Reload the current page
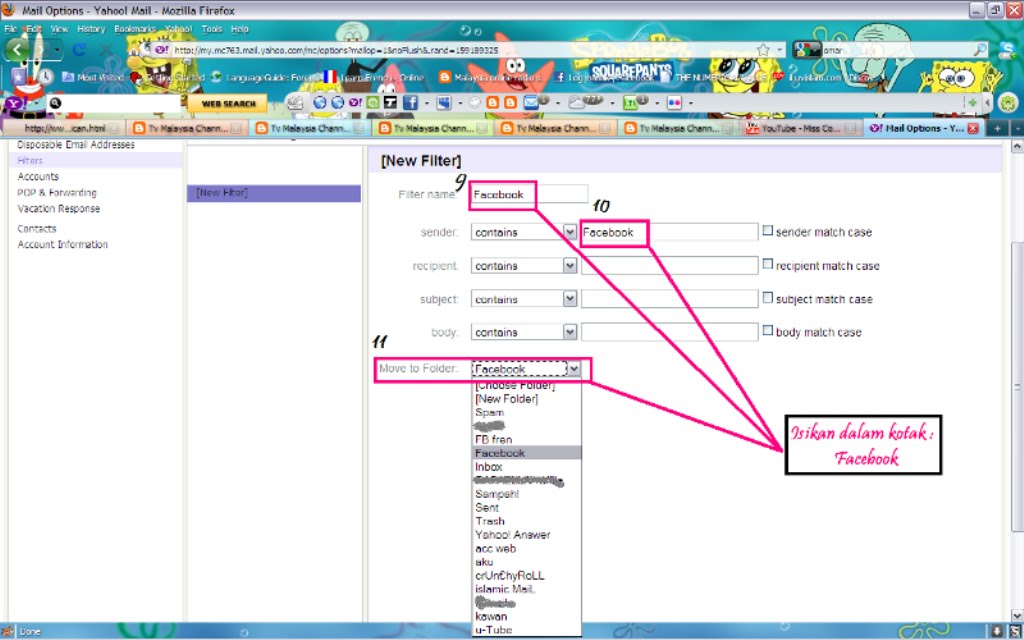Image resolution: width=1024 pixels, height=640 pixels. coord(79,50)
